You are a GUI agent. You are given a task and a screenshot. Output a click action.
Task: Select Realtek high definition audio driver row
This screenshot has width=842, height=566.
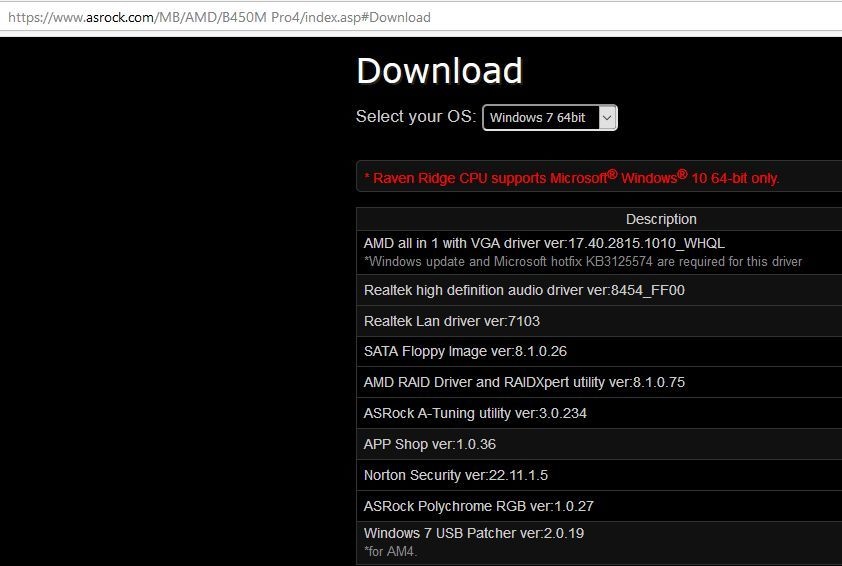tap(599, 291)
